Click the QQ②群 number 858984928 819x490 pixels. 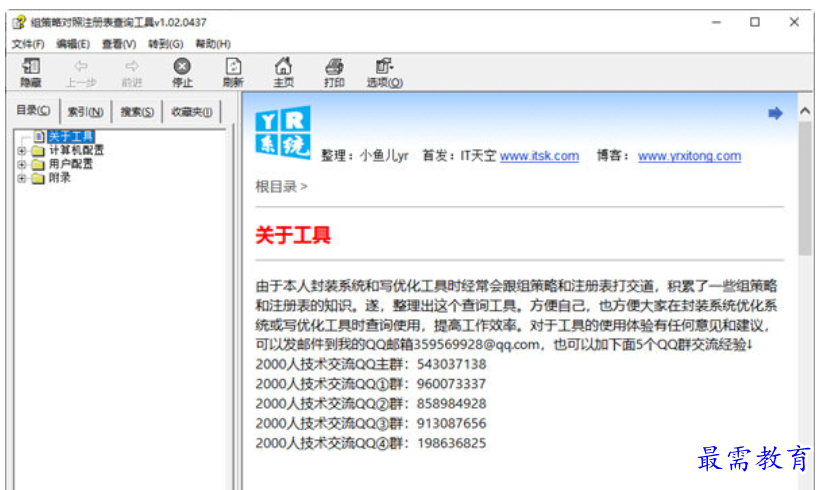(451, 404)
